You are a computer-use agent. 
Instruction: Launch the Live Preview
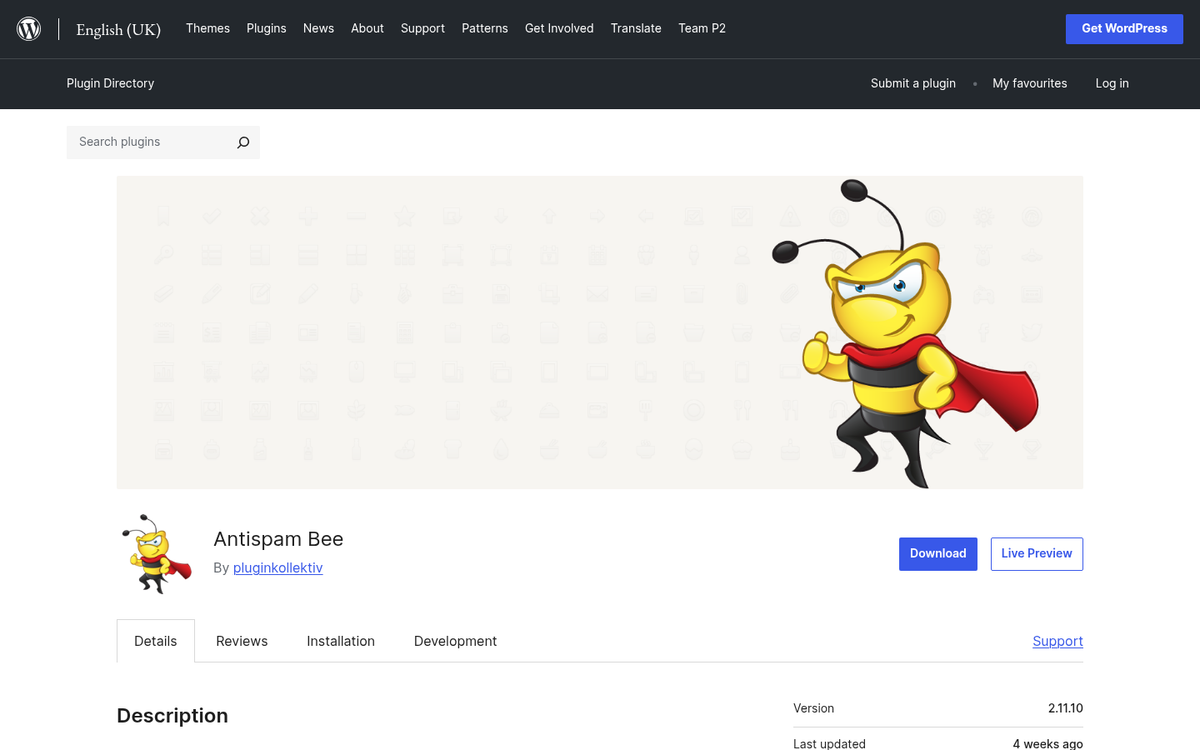1036,553
